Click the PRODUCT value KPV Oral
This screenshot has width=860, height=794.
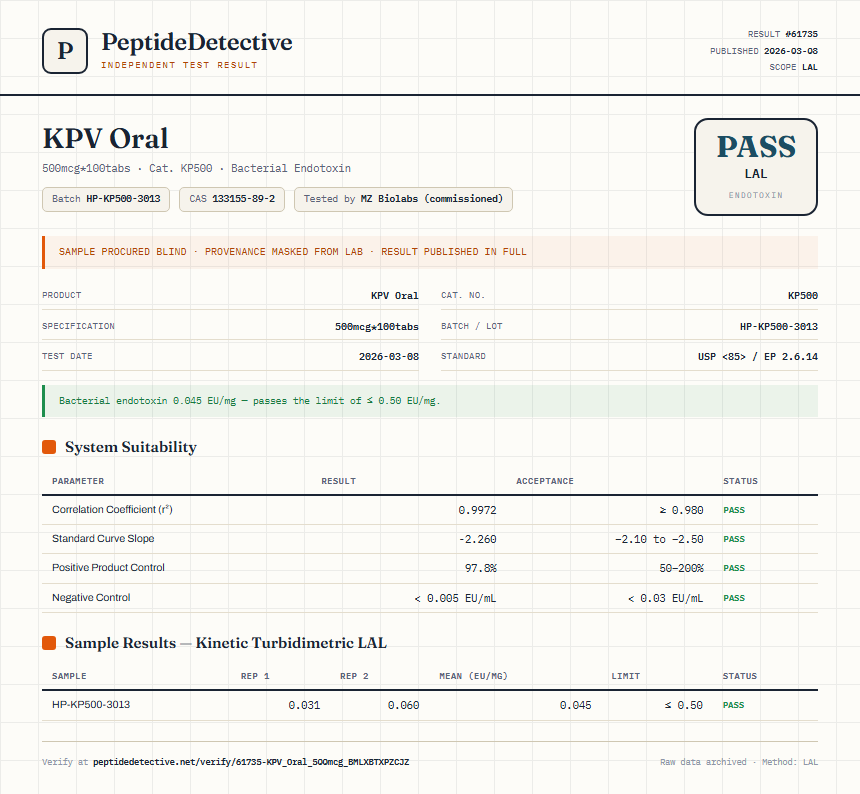point(394,296)
